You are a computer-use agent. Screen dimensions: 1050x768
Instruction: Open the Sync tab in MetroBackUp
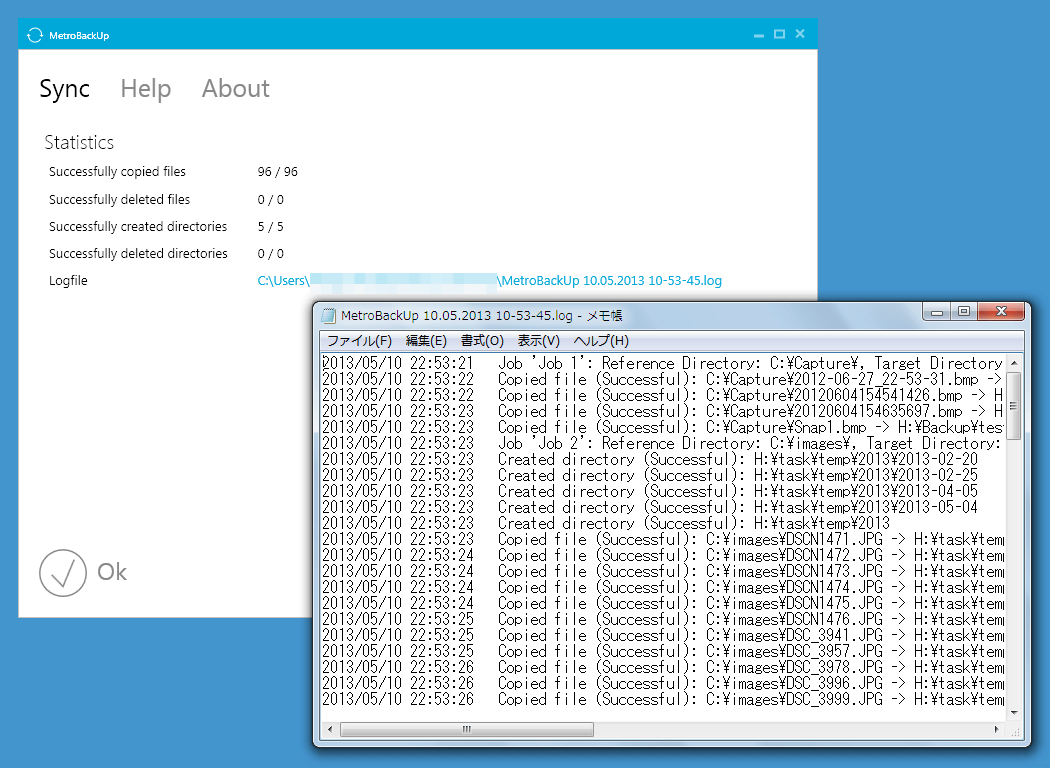coord(64,88)
